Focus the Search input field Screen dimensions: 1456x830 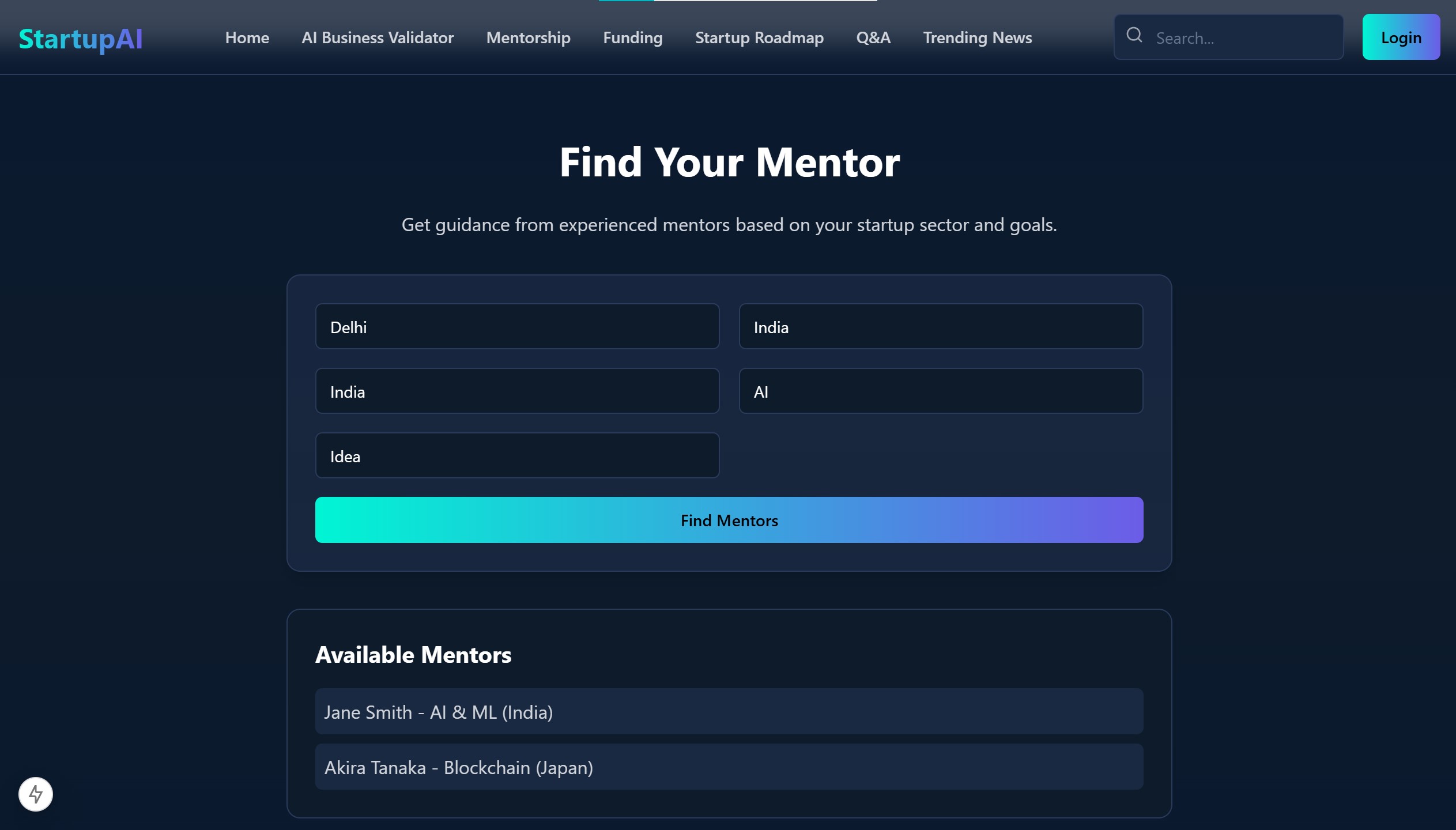point(1245,38)
